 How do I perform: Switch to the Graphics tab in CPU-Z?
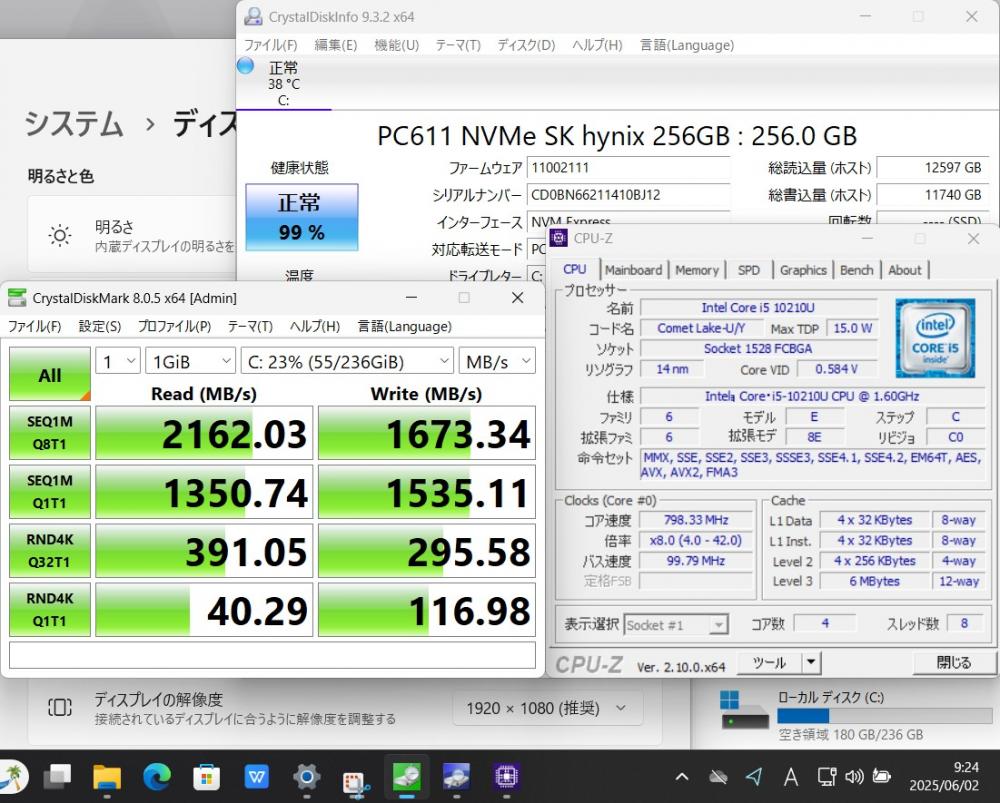[803, 270]
